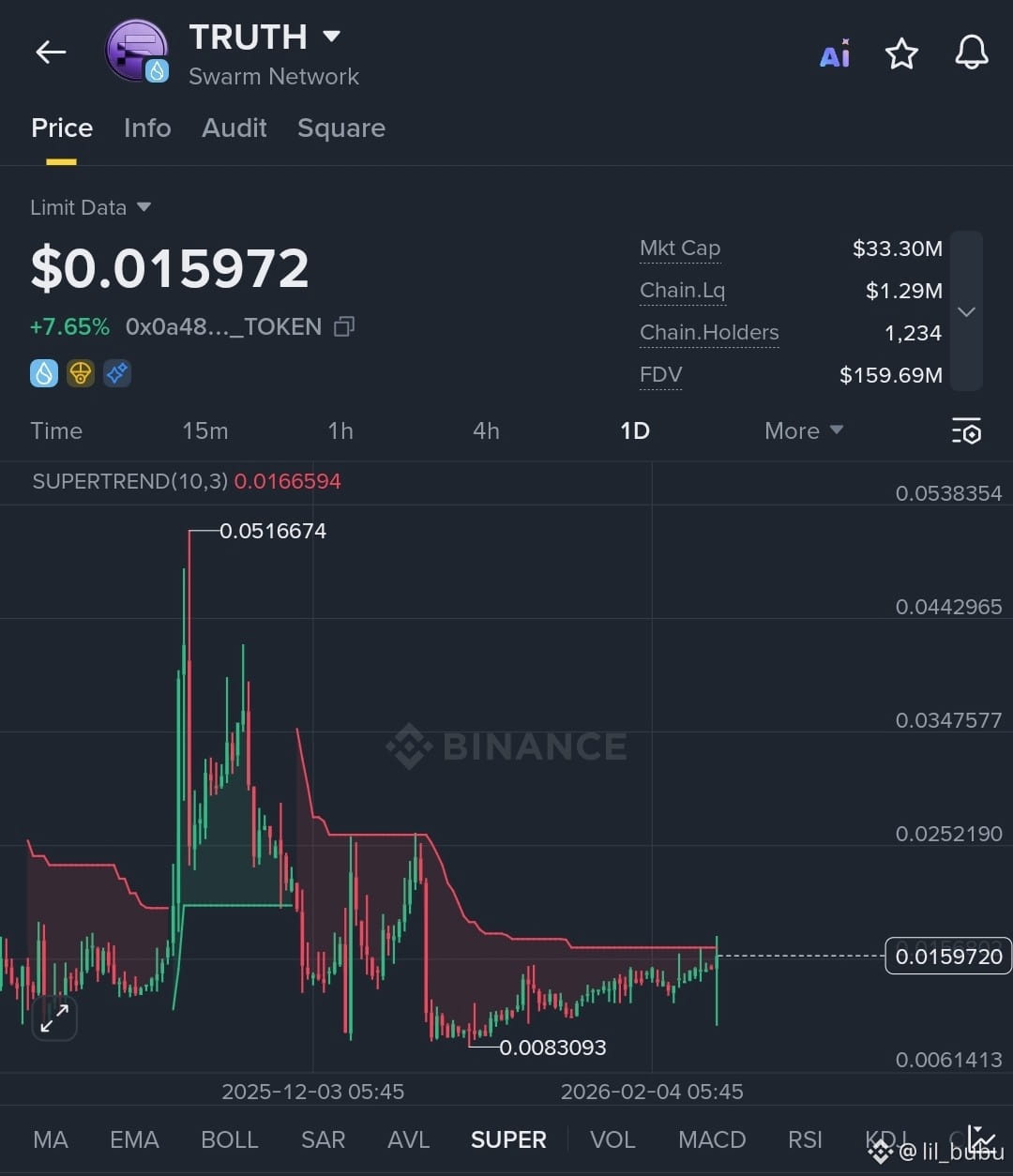
Task: Toggle the BOLL indicator
Action: pyautogui.click(x=229, y=1139)
